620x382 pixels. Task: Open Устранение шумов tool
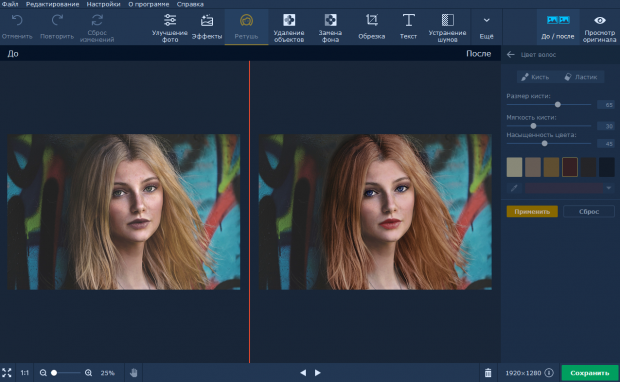(447, 28)
